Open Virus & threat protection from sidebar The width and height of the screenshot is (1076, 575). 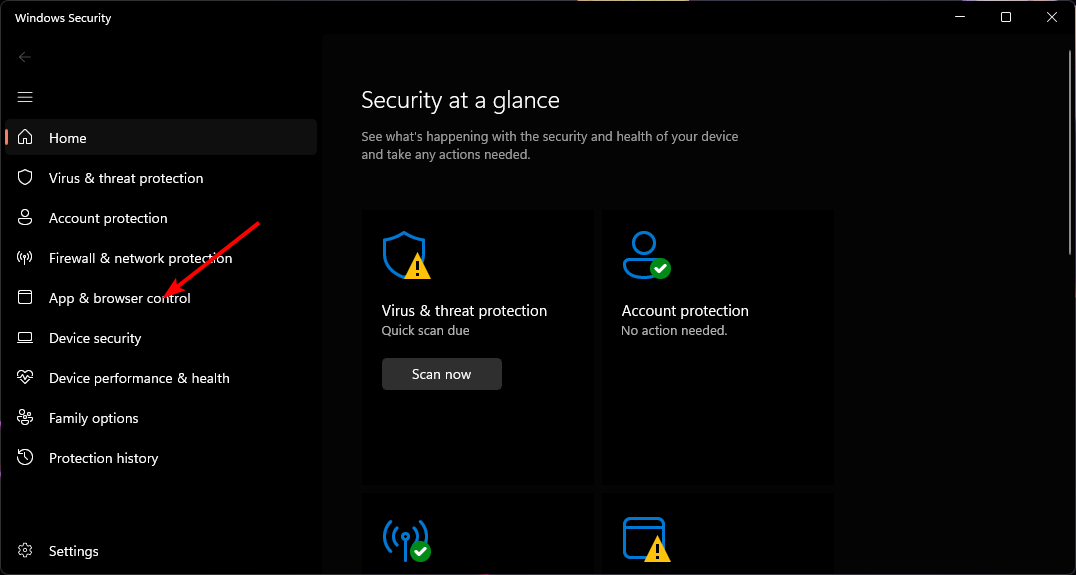click(161, 178)
